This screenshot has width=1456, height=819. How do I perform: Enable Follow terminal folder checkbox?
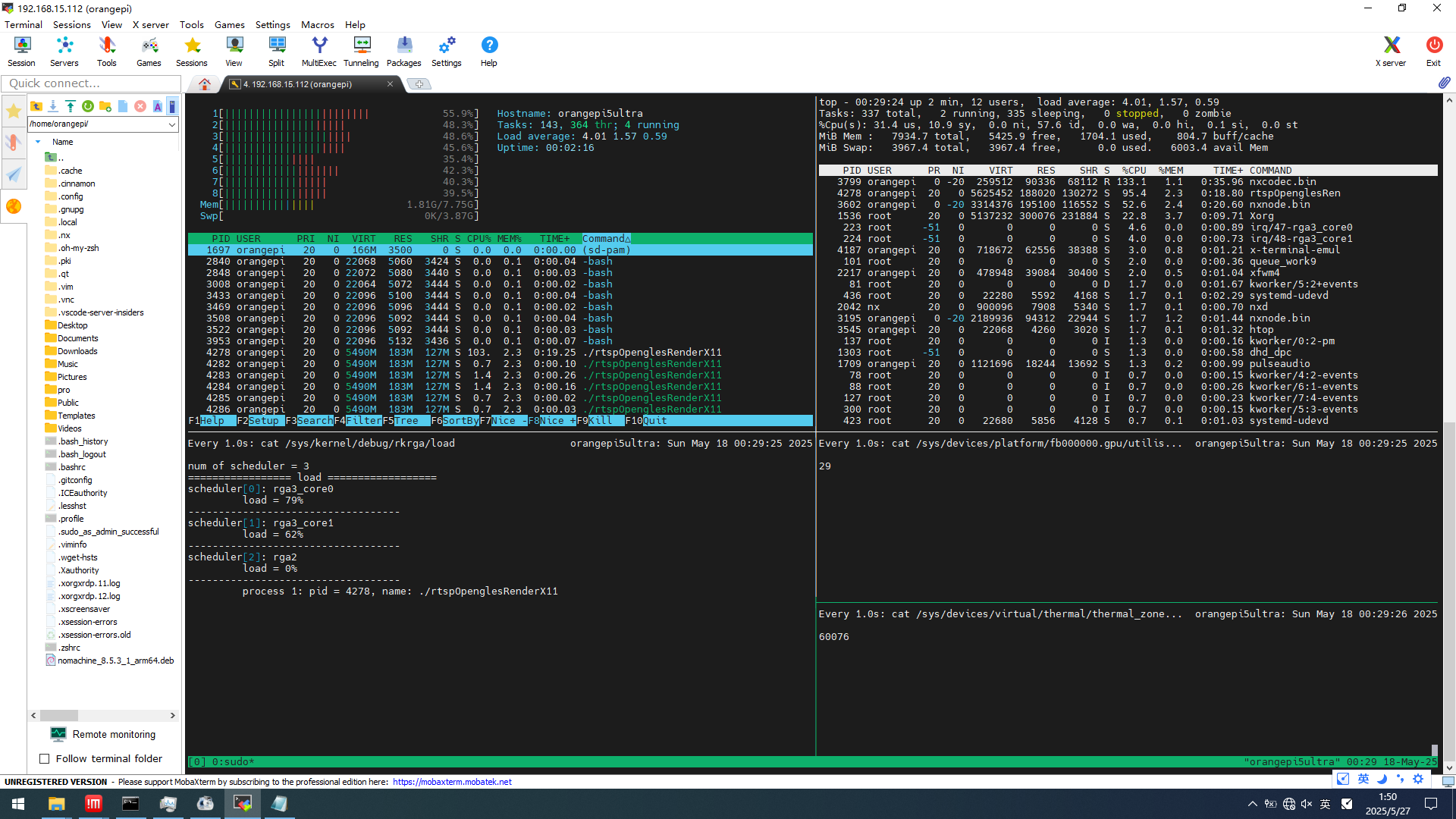pos(45,758)
